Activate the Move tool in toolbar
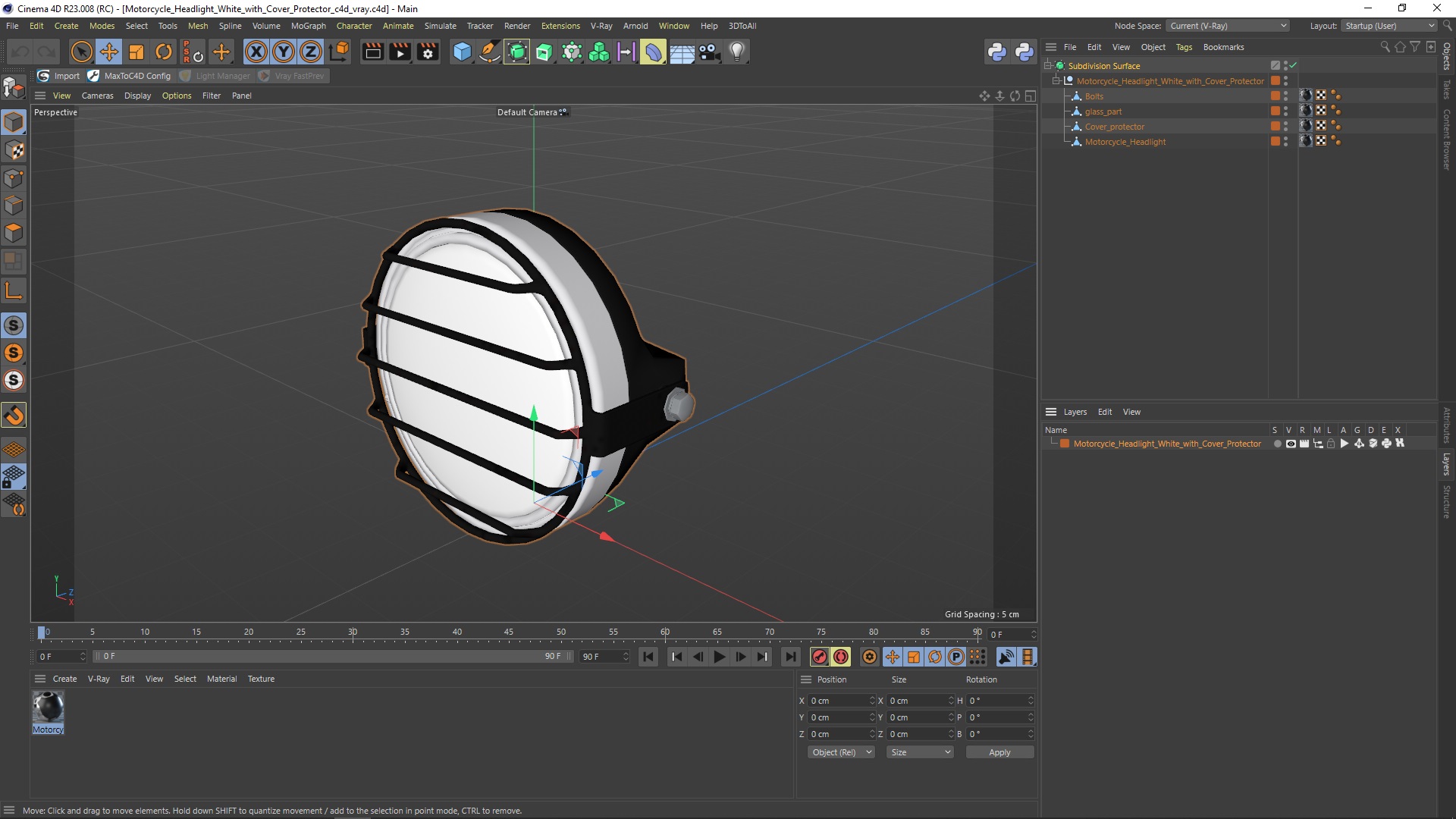This screenshot has width=1456, height=819. click(x=108, y=52)
